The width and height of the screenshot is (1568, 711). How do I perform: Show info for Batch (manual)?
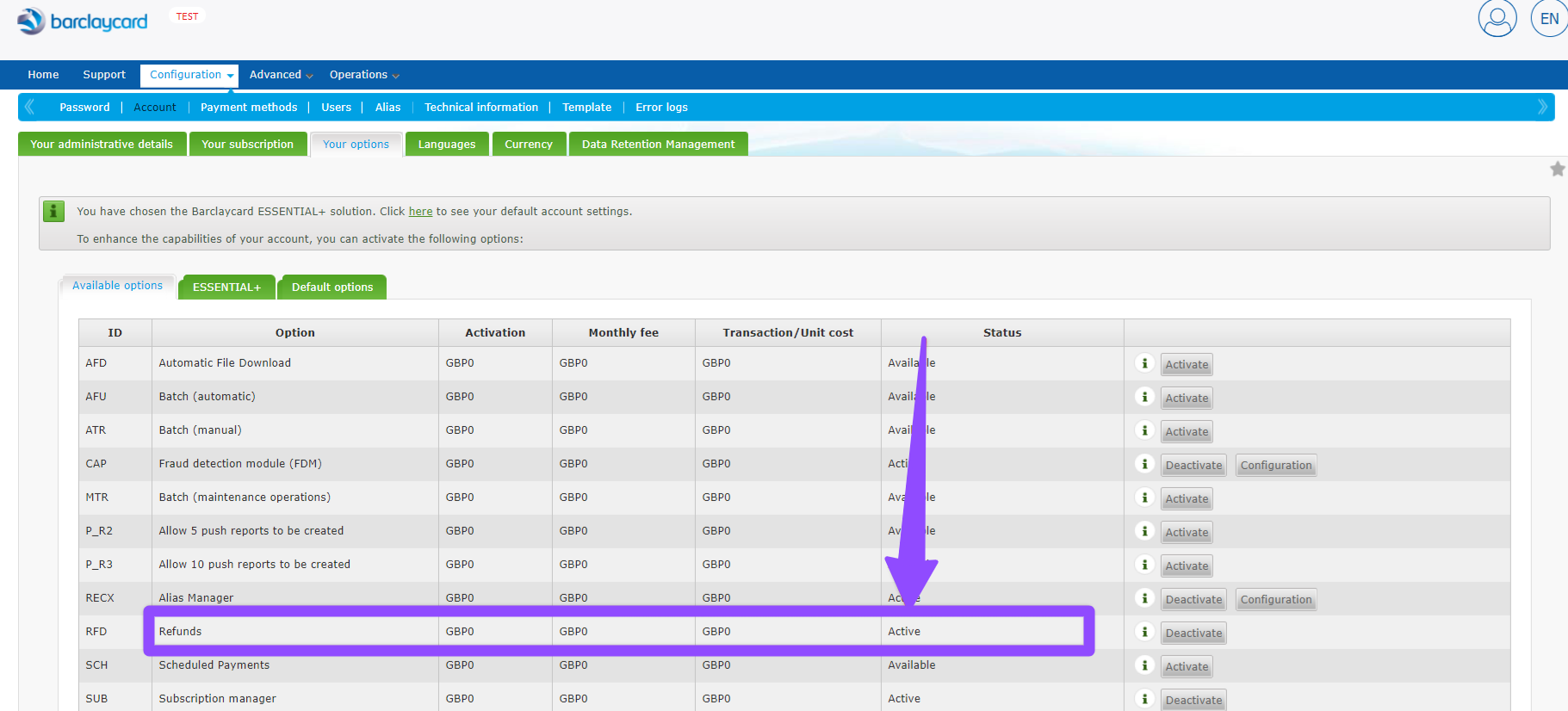tap(1144, 430)
